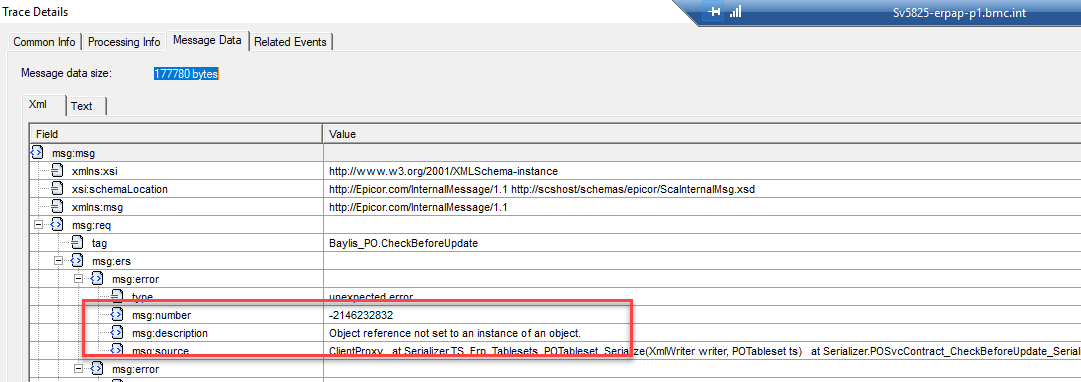Select the msg:description field

pyautogui.click(x=170, y=333)
